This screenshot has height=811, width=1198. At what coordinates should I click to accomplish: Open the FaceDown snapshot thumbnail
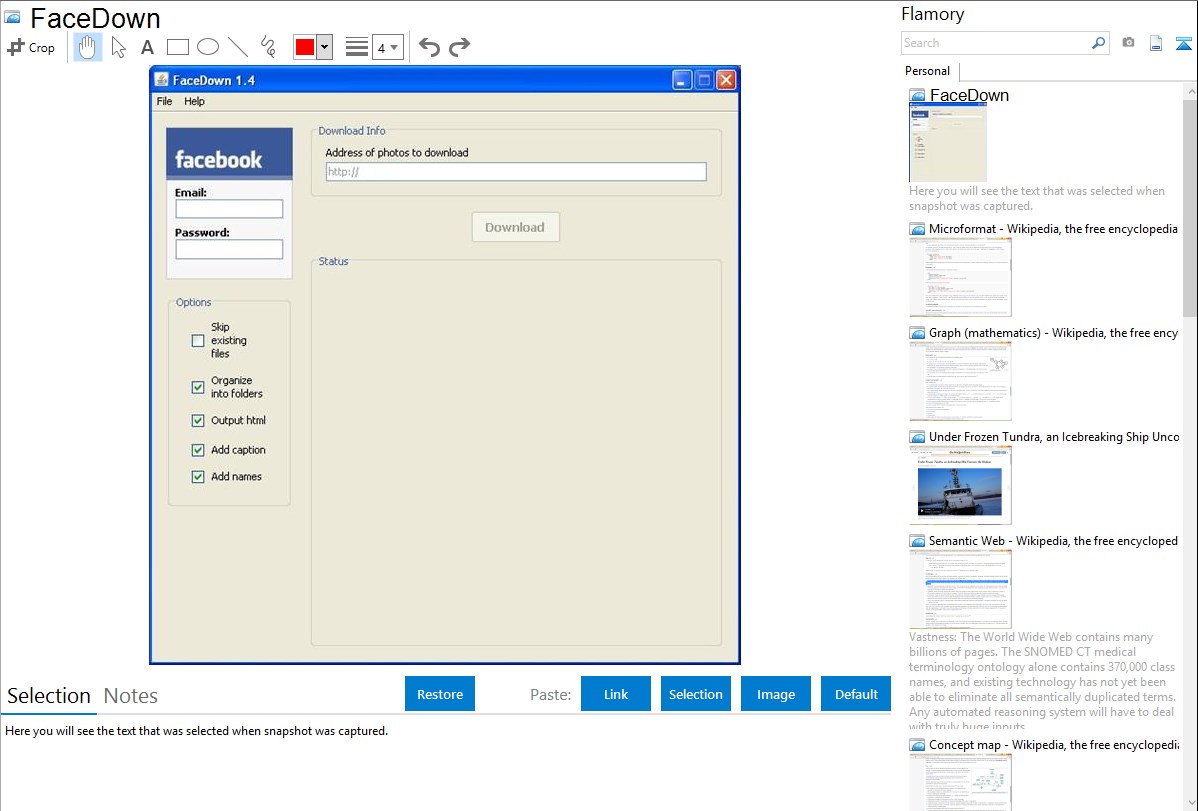click(947, 142)
